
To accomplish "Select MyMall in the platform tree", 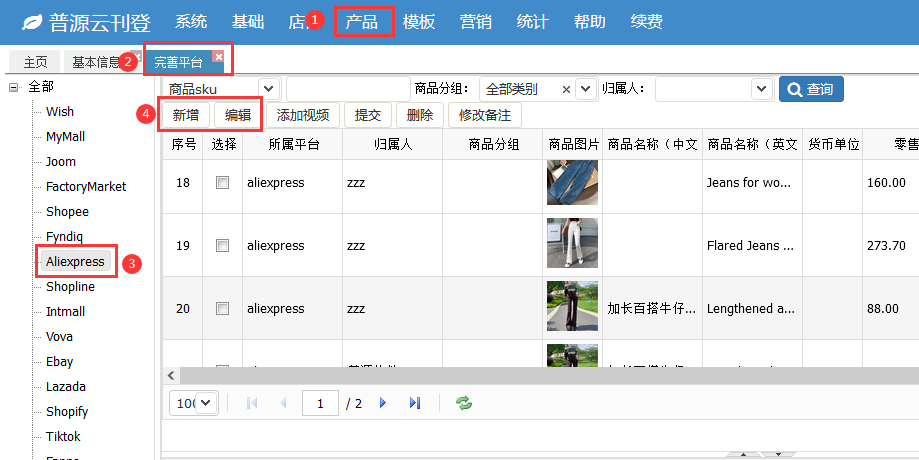I will [65, 137].
